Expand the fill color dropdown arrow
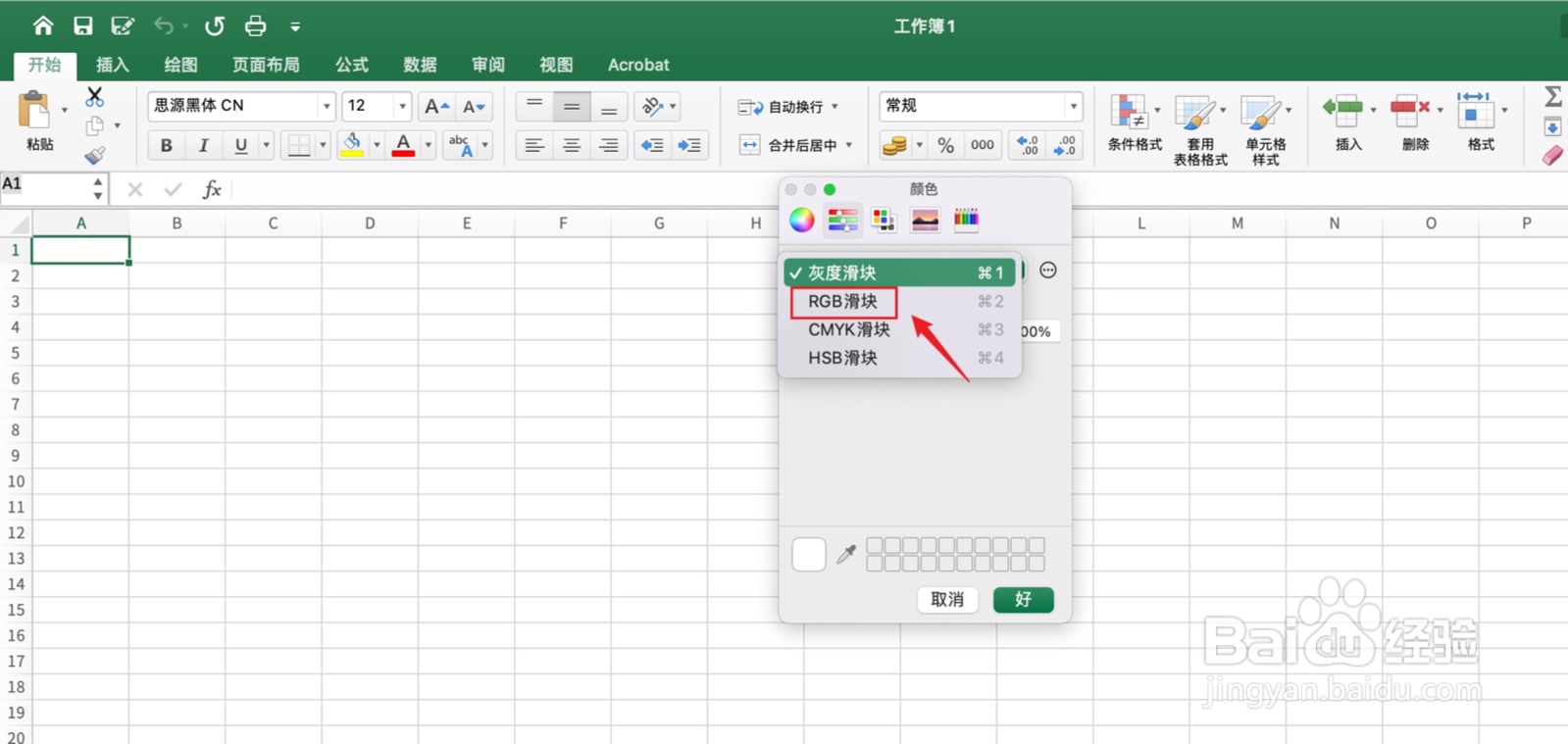The height and width of the screenshot is (744, 1568). (376, 145)
